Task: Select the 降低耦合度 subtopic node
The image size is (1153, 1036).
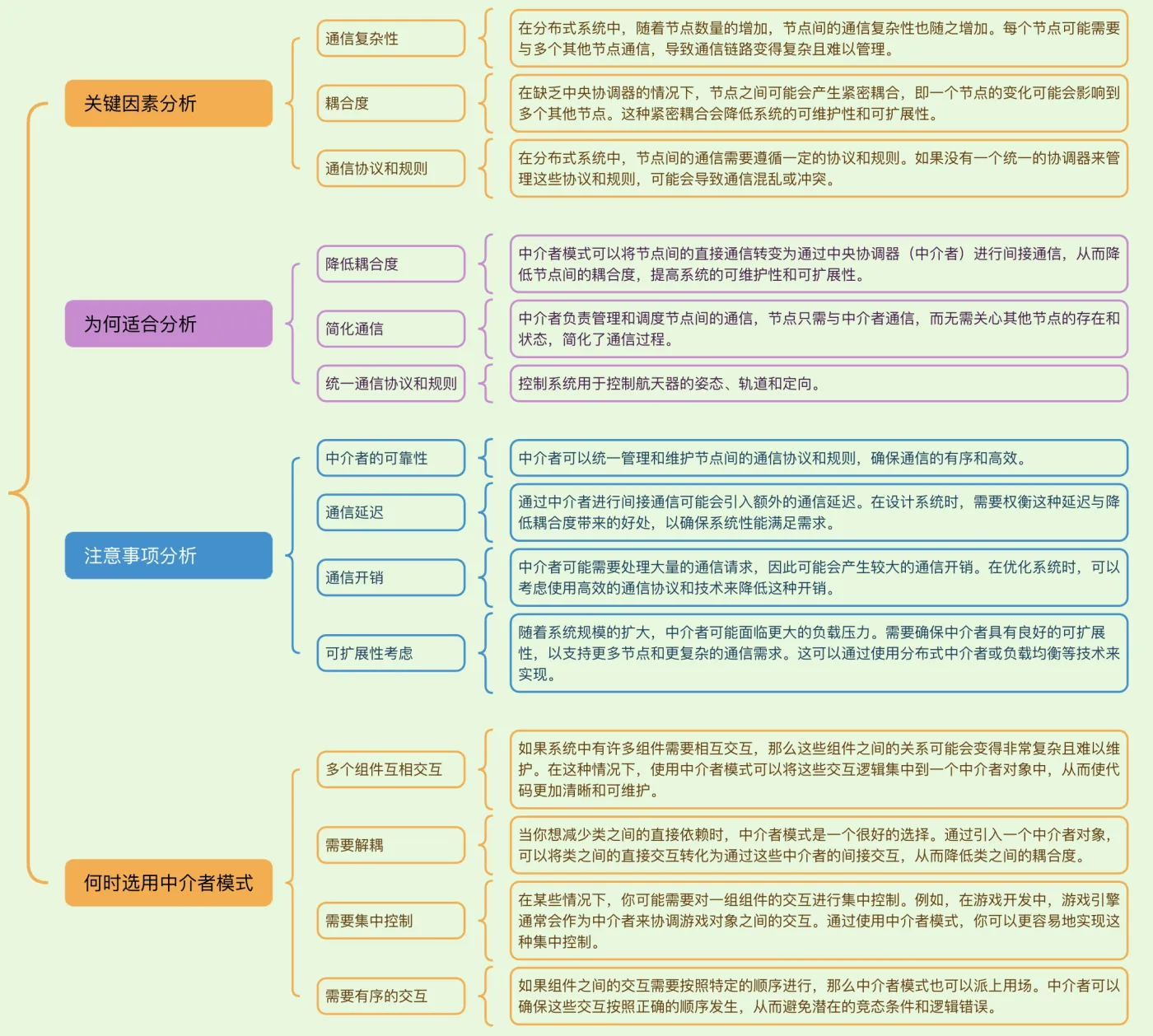Action: tap(391, 264)
